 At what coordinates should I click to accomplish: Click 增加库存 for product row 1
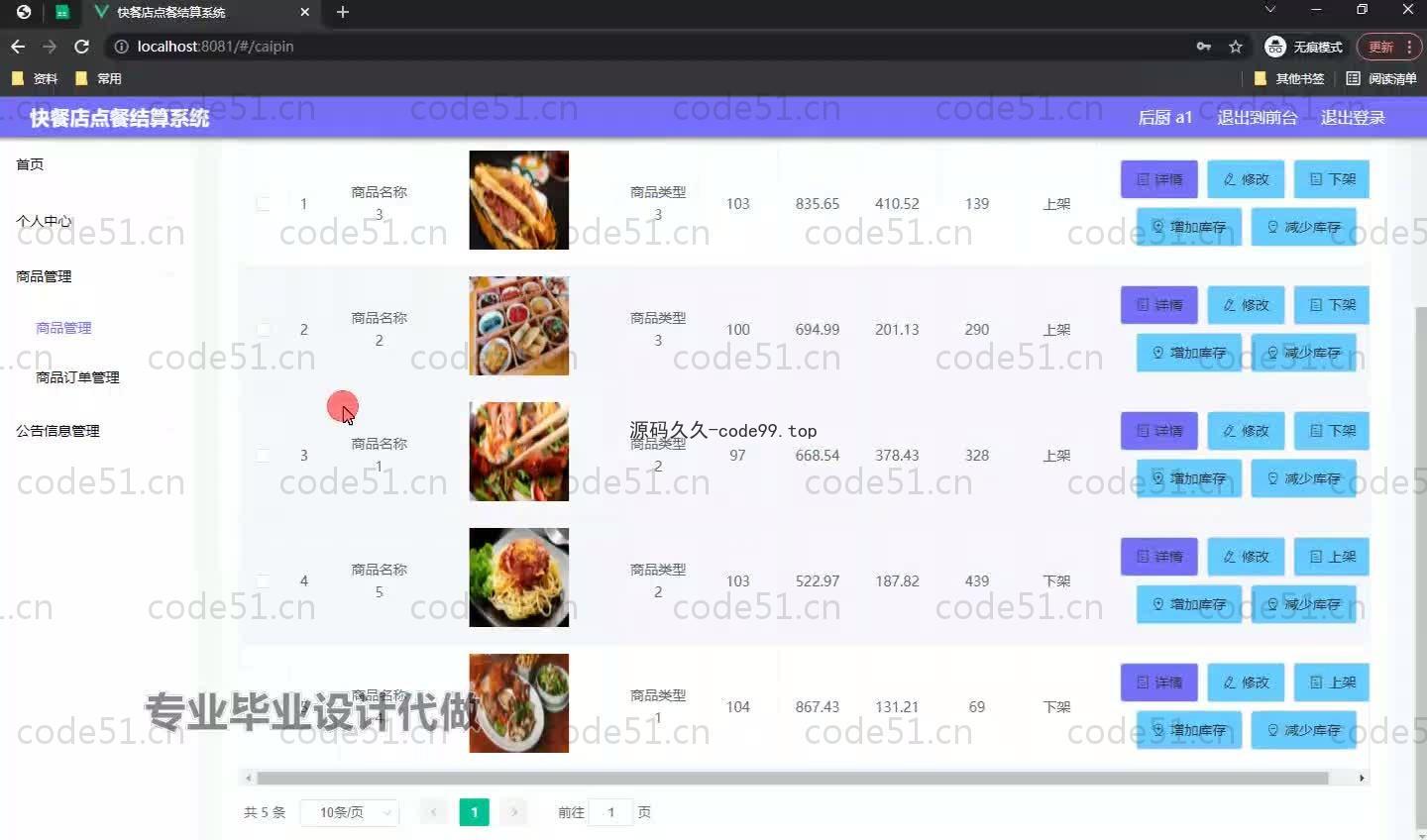(x=1189, y=227)
